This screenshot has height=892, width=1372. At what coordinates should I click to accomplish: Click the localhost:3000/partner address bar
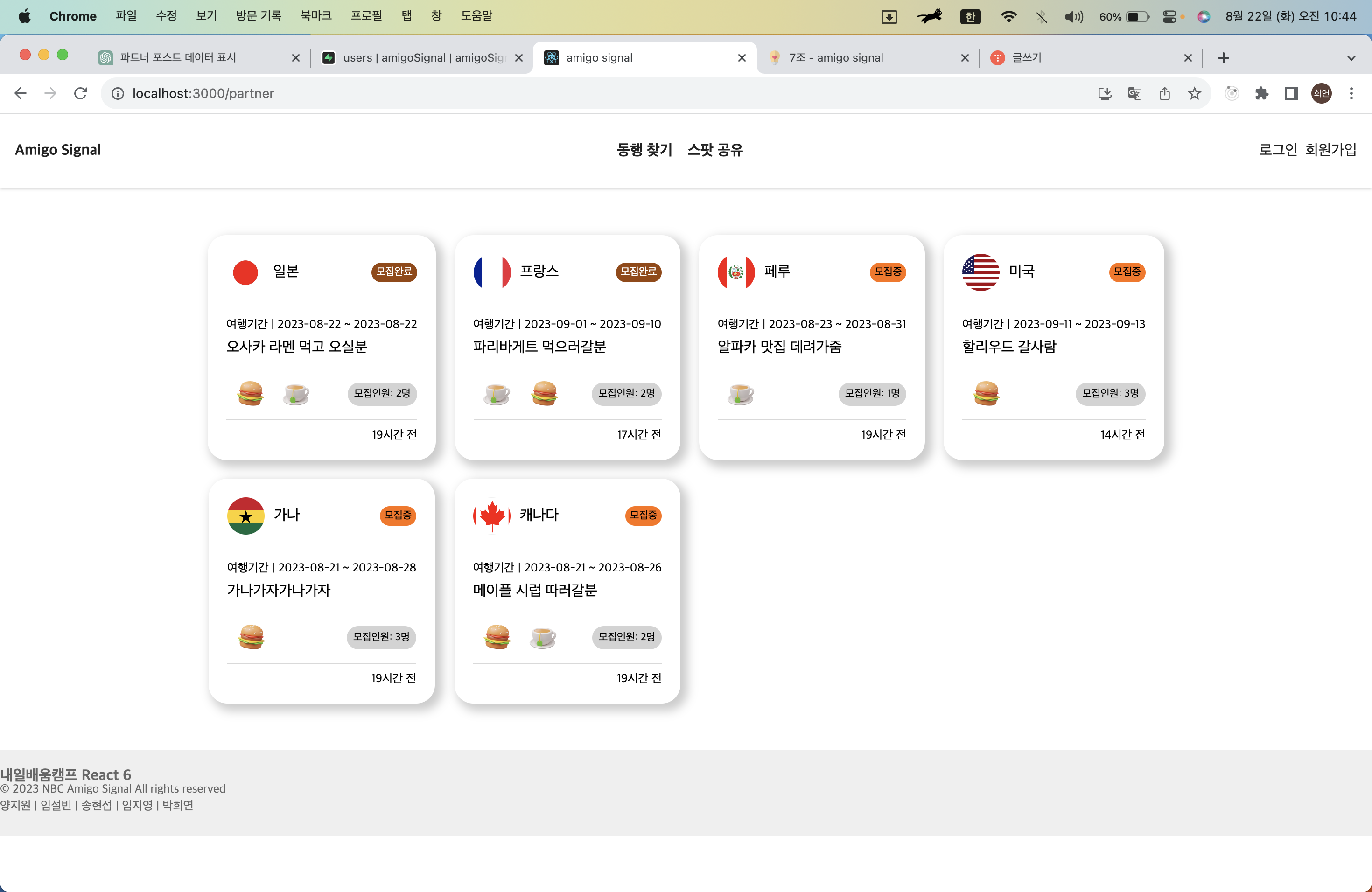tap(203, 93)
